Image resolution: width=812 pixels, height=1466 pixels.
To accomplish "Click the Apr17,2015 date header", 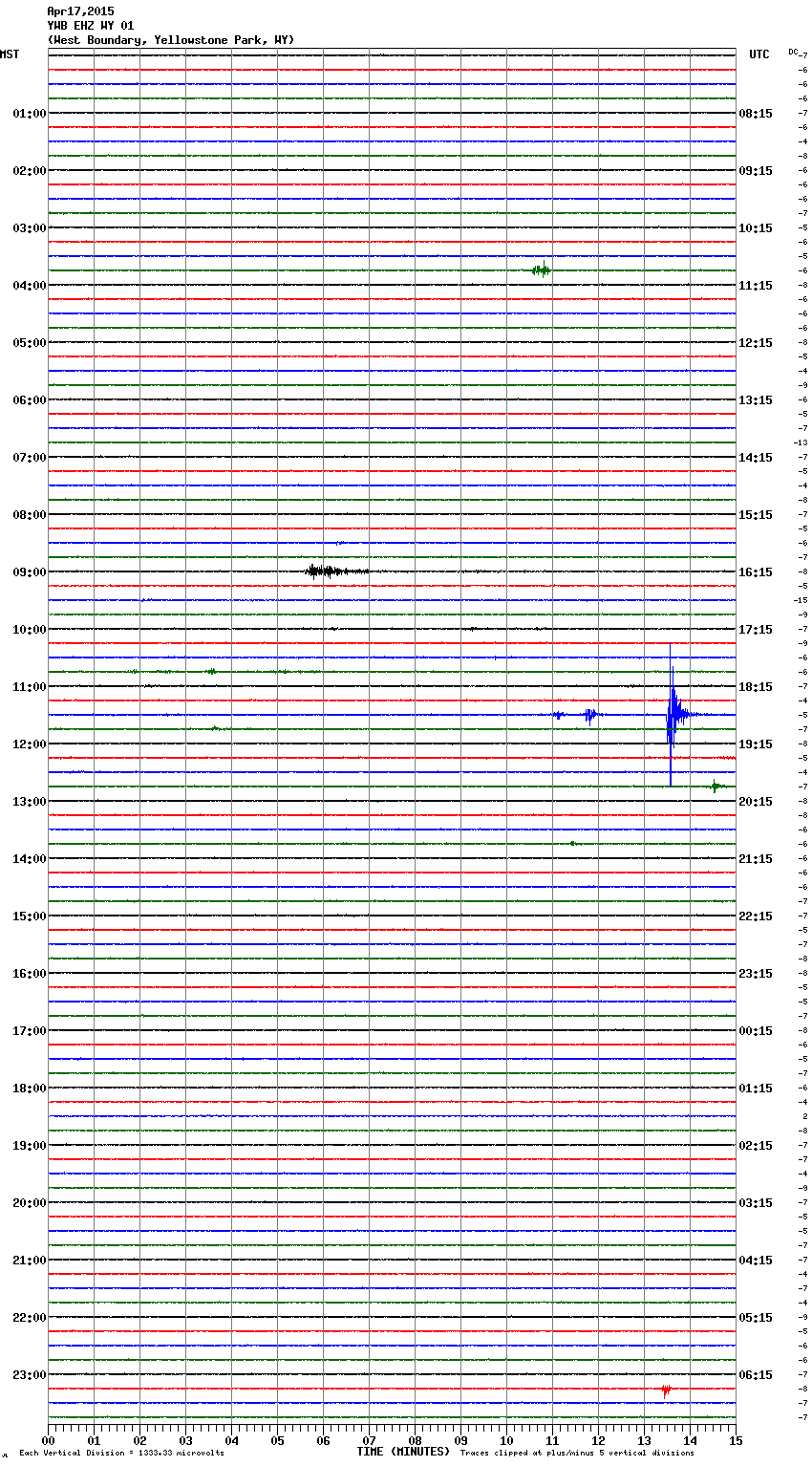I will click(80, 11).
